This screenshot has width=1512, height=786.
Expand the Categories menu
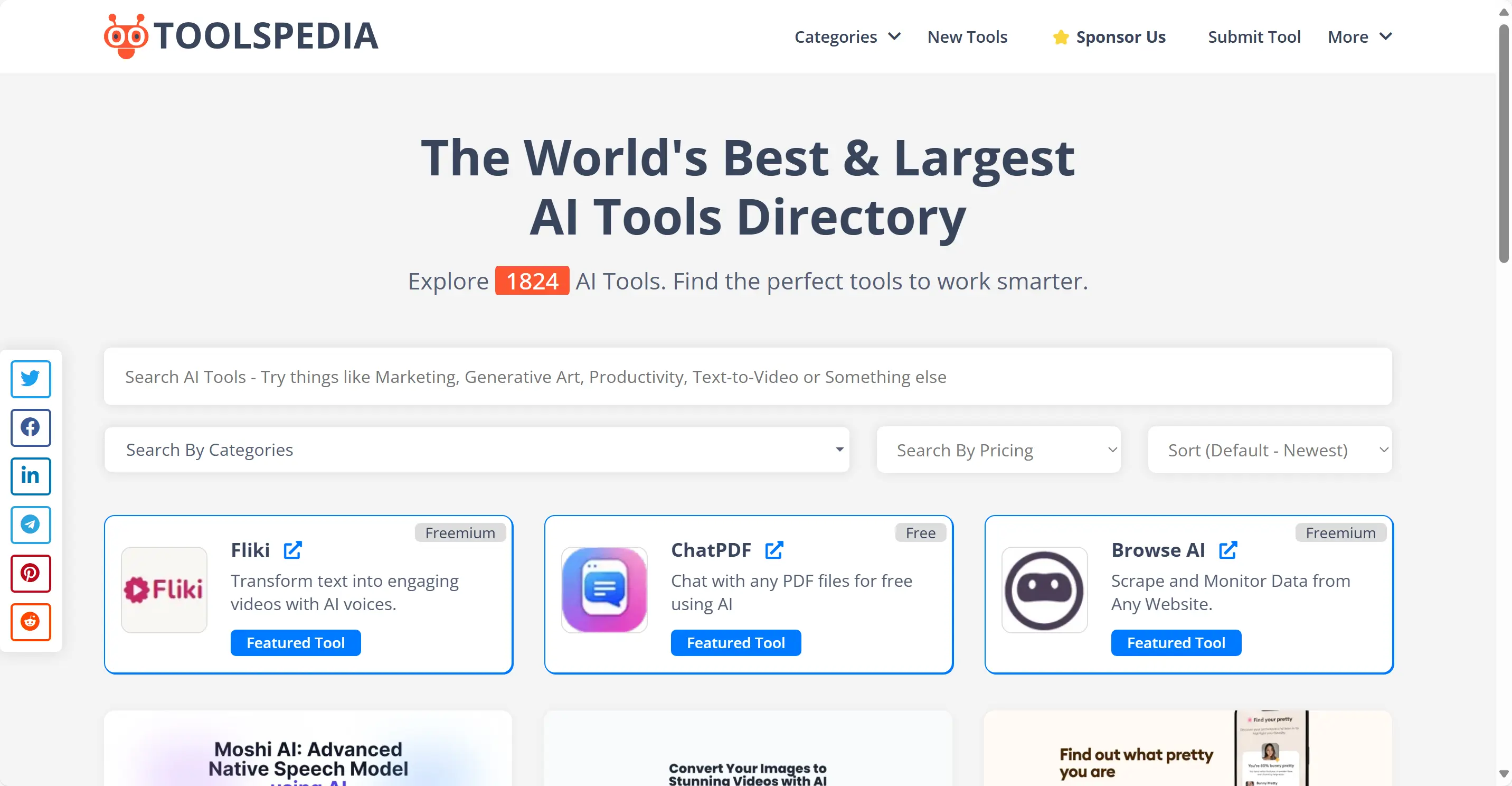tap(847, 36)
